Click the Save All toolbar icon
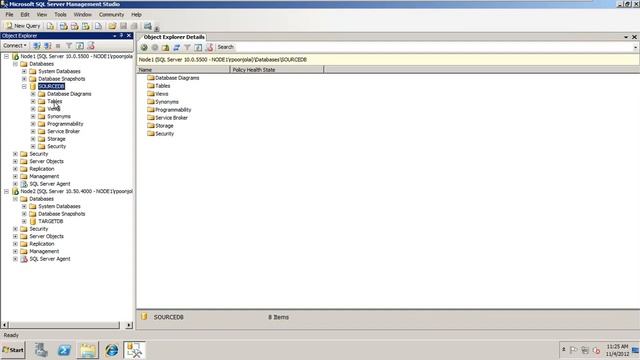The width and height of the screenshot is (640, 360). click(x=134, y=26)
